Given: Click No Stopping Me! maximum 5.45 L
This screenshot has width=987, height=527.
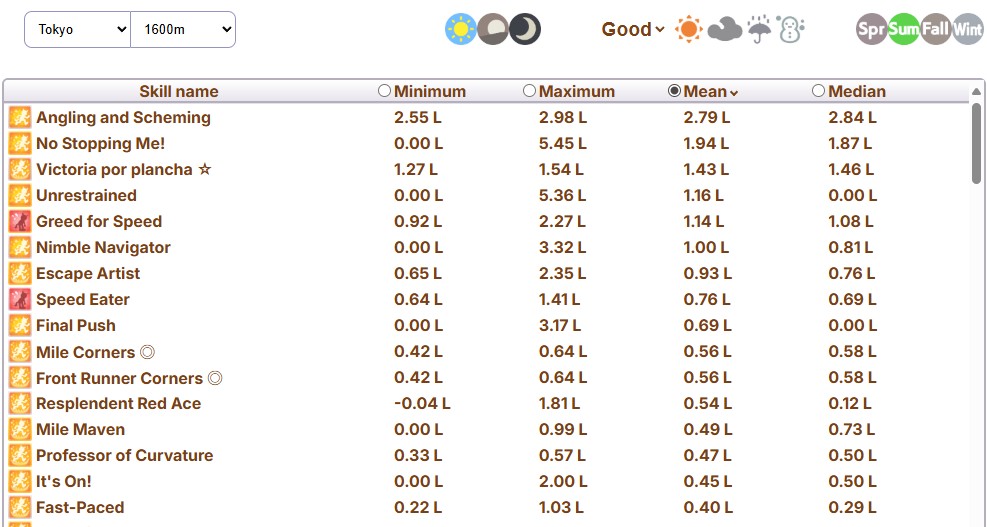Looking at the screenshot, I should 563,144.
